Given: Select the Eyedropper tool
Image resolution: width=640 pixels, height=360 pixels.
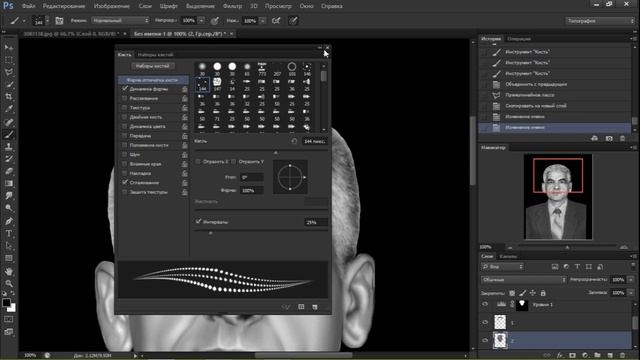Looking at the screenshot, I should click(9, 109).
